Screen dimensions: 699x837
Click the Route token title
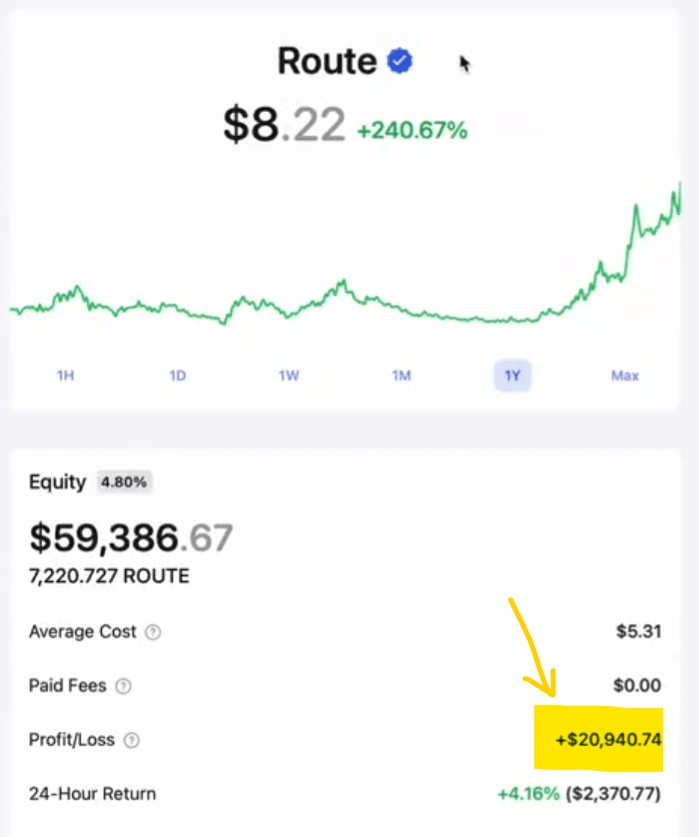pos(326,62)
